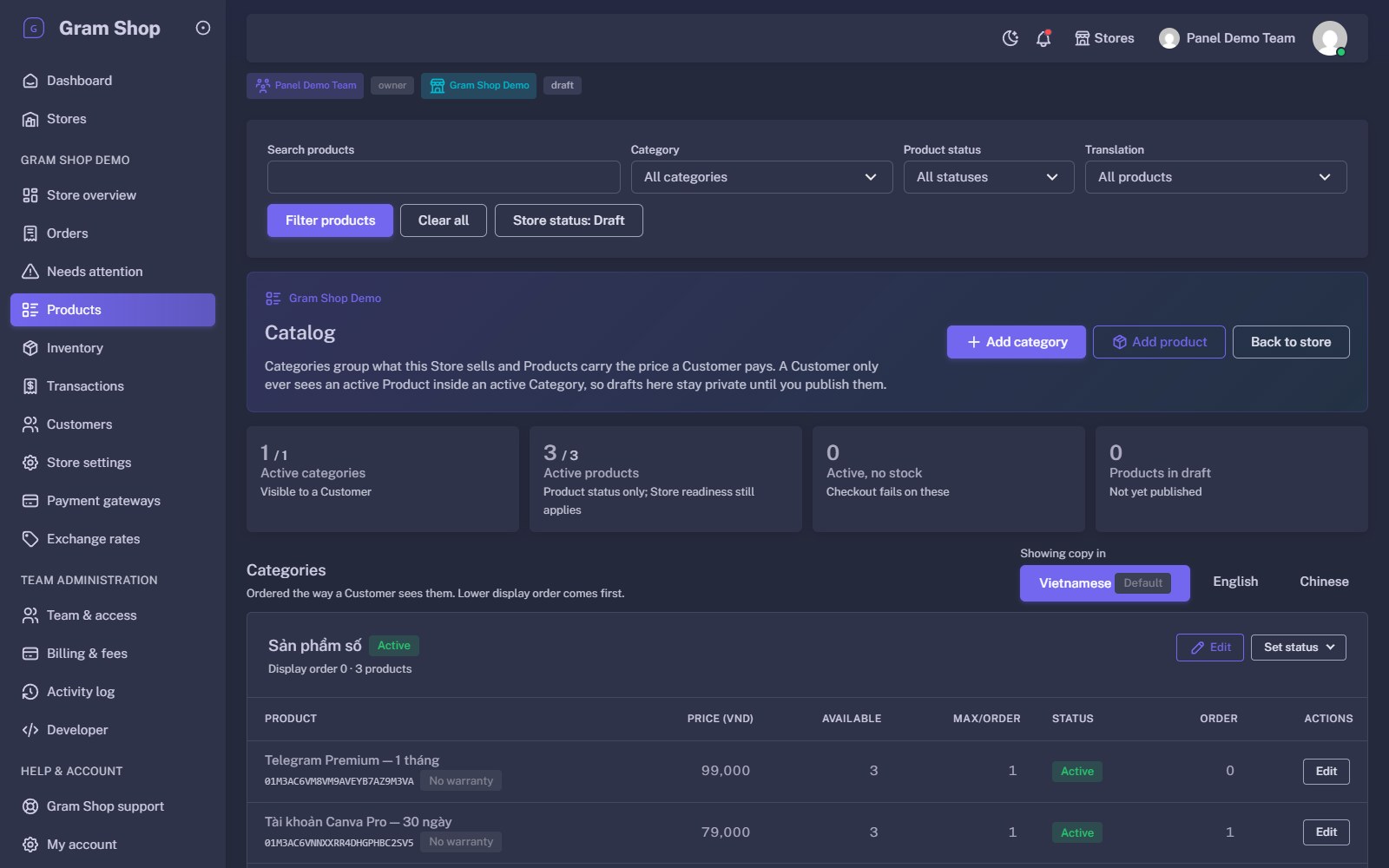Select the Vietnamese language tab
The height and width of the screenshot is (868, 1389).
click(1104, 583)
